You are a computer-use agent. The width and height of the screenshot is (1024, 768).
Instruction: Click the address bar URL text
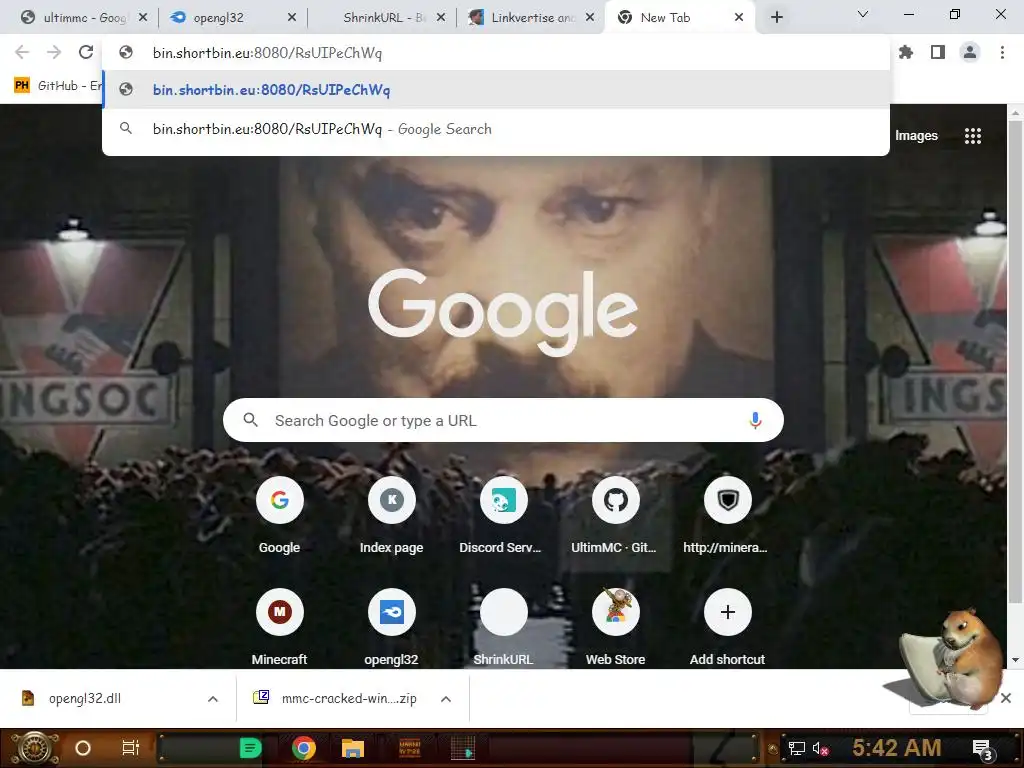click(x=267, y=53)
